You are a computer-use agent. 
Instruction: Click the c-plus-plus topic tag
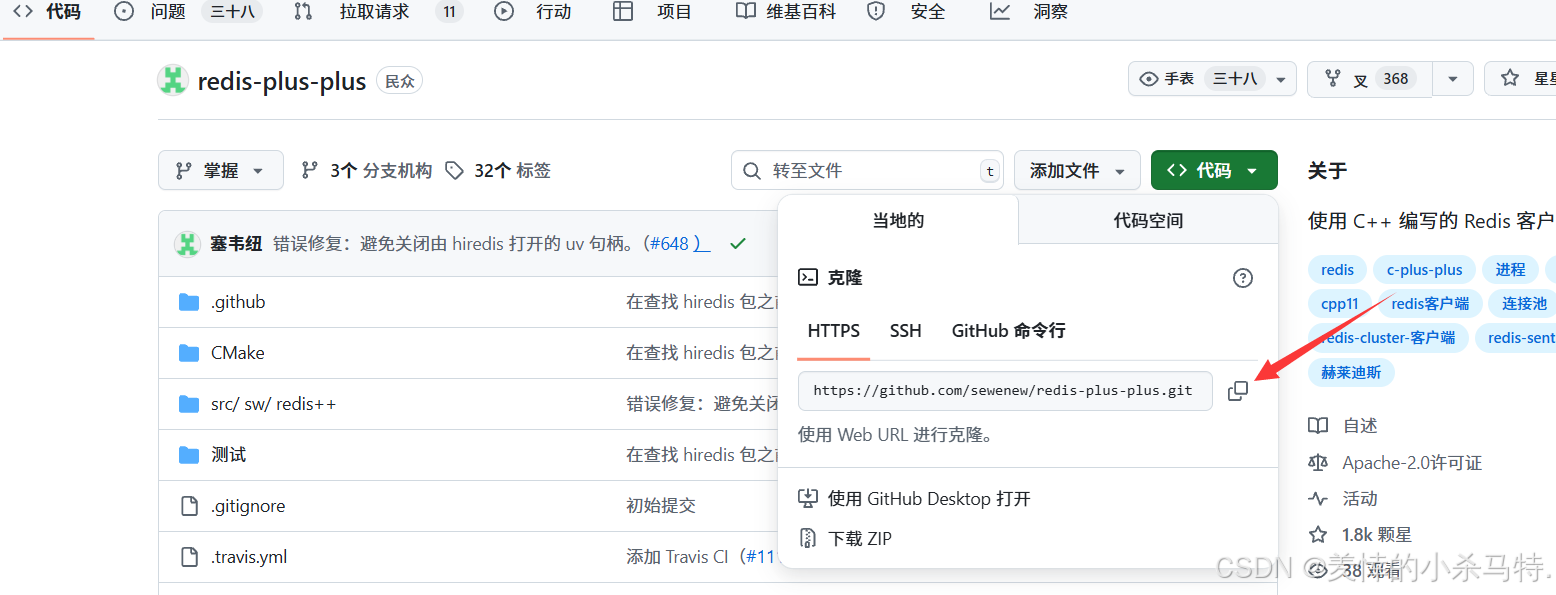coord(1424,270)
